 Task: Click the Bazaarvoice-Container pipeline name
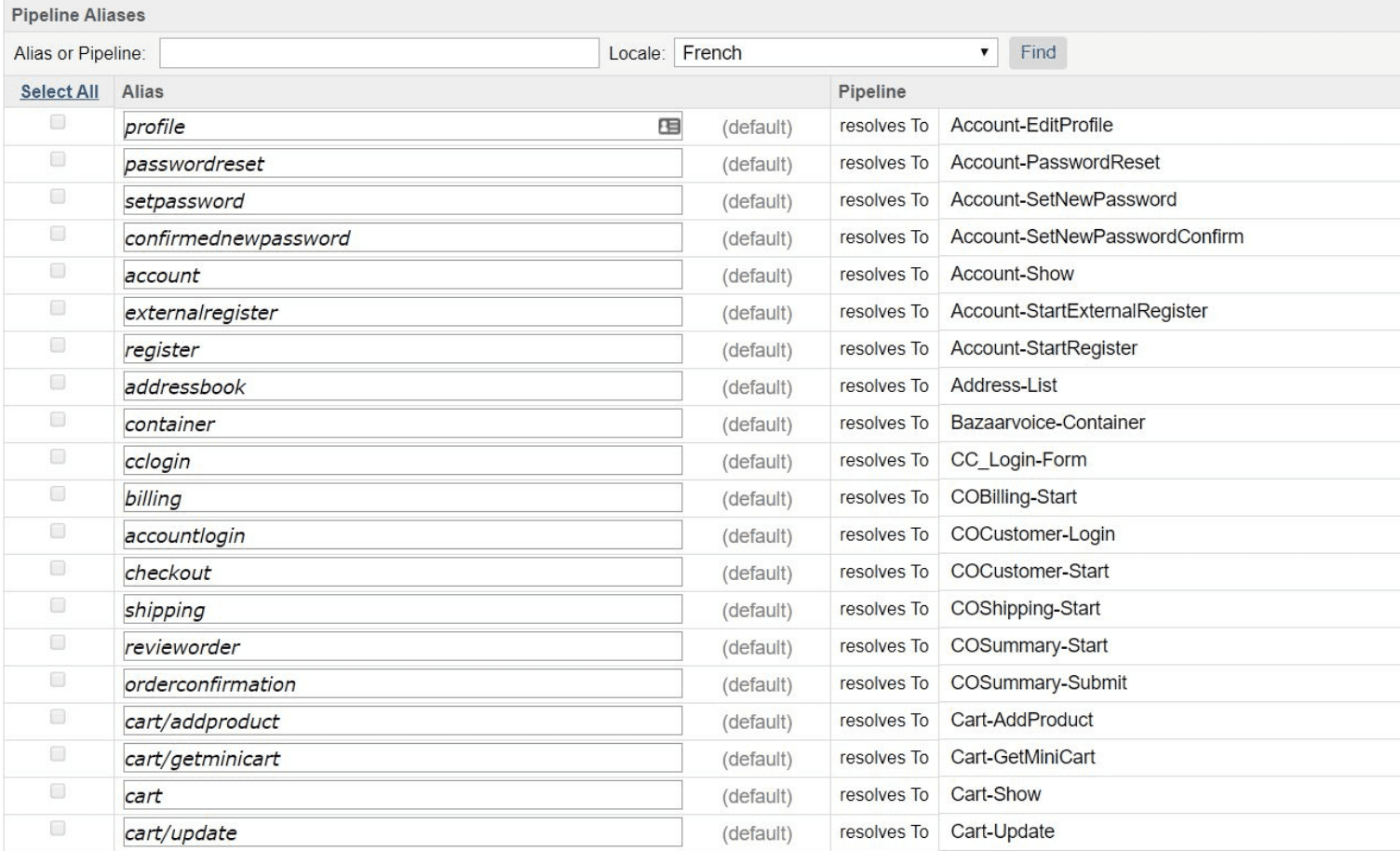coord(1047,424)
